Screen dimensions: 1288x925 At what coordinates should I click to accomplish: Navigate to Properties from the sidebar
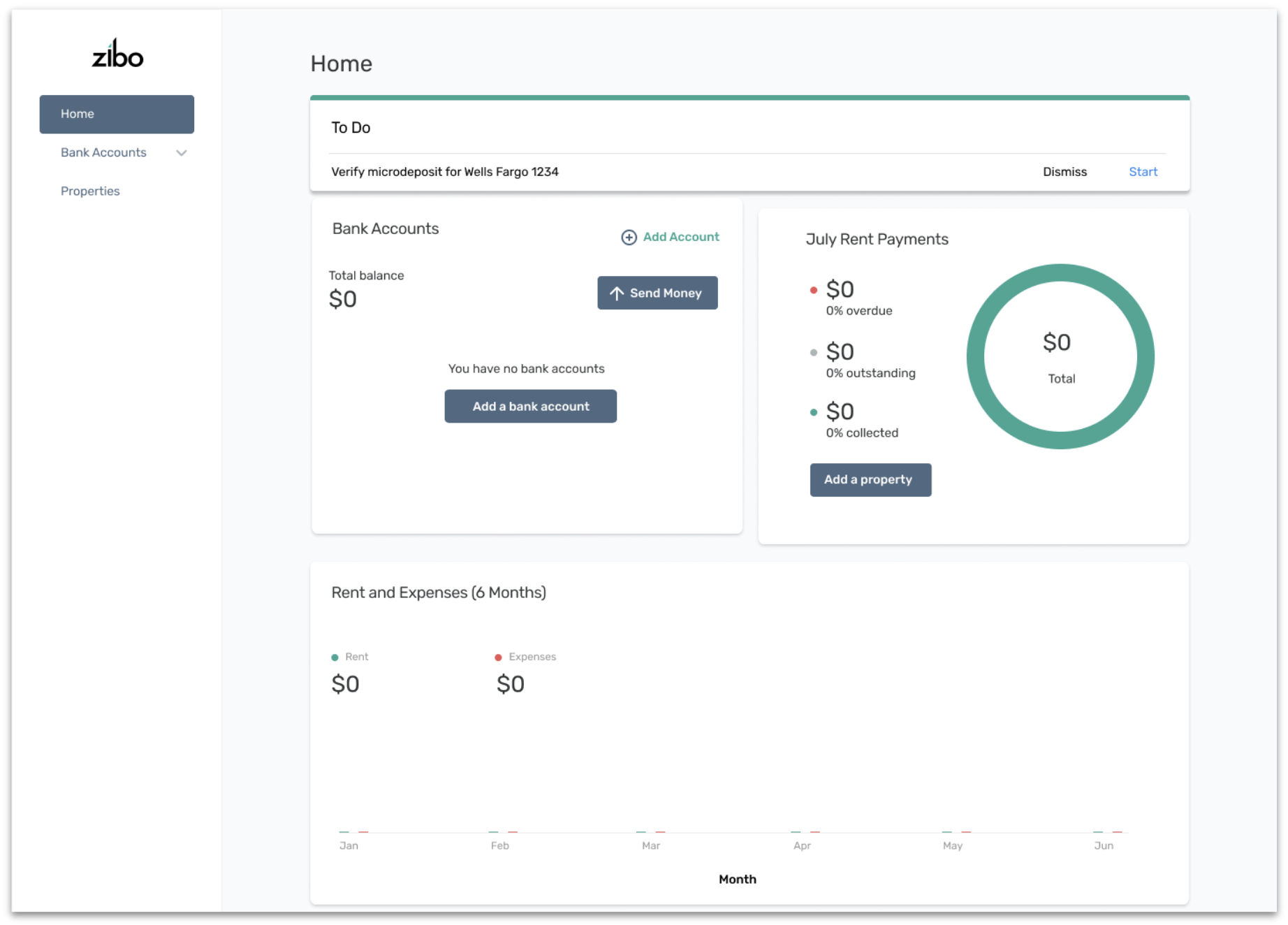(x=90, y=191)
